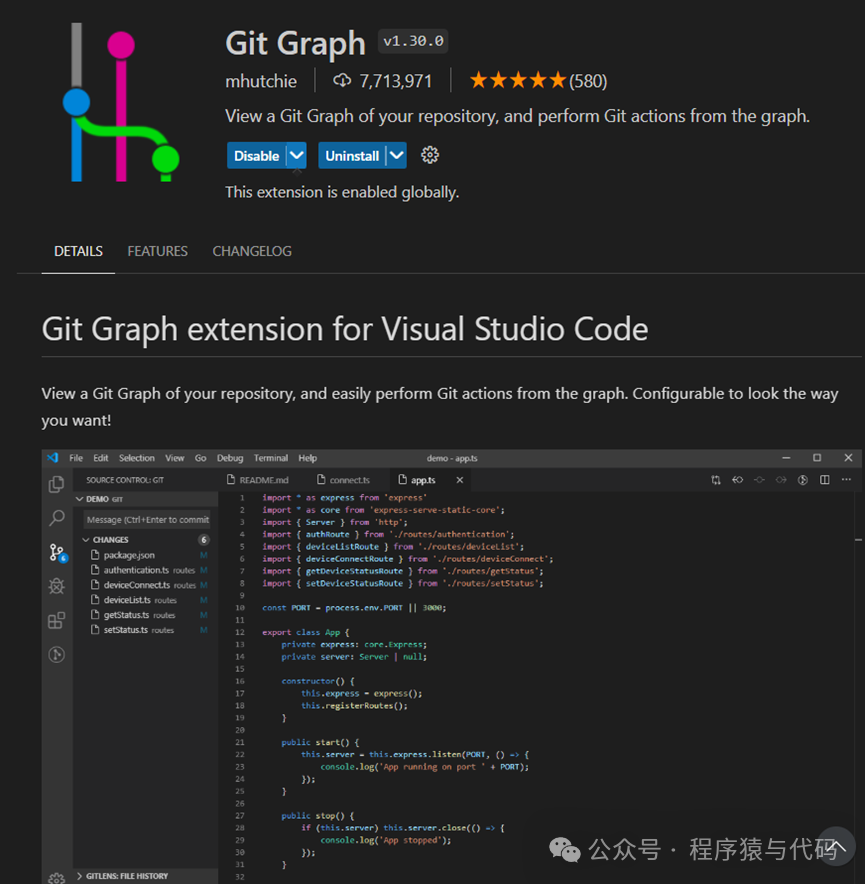Viewport: 865px width, 884px height.
Task: Open the Extensions icon in activity bar
Action: (56, 621)
